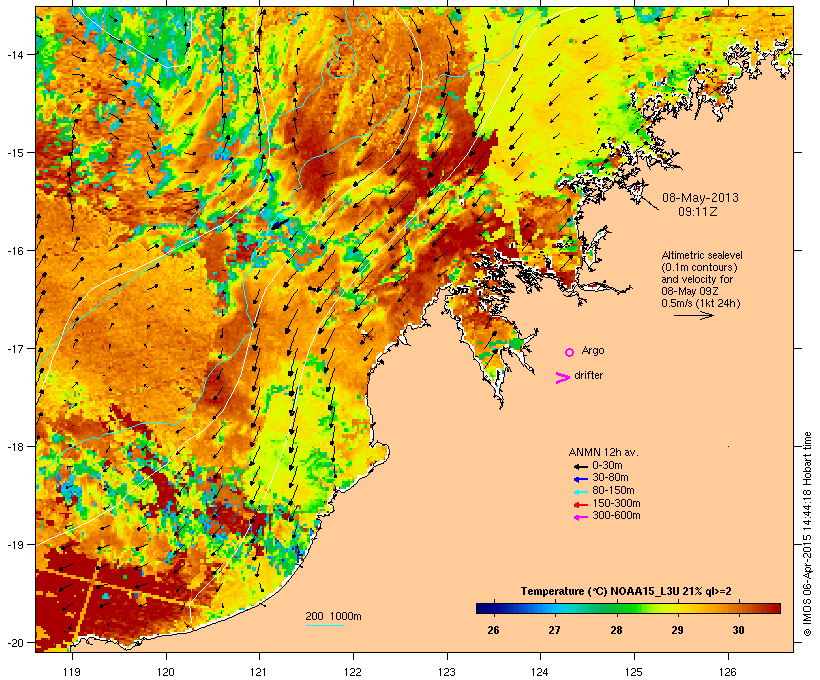Screen dimensions: 820x680
Task: Click the 'ANMN 12h av.' legend heading
Action: point(603,452)
